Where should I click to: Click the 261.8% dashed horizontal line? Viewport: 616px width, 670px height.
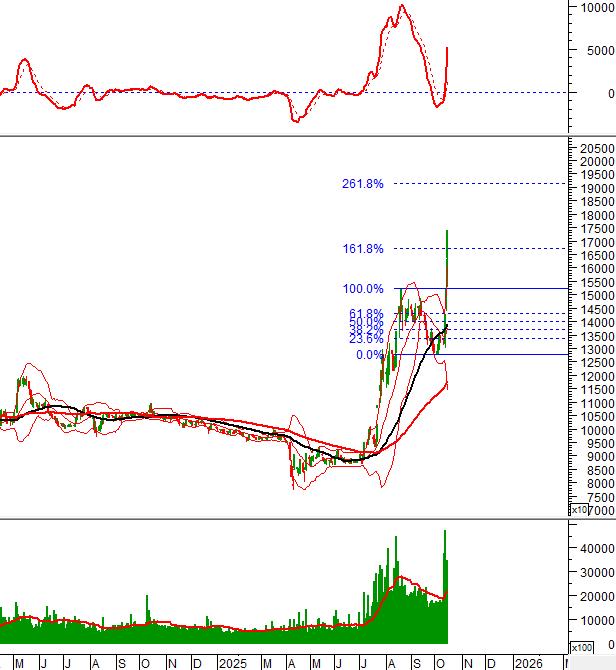[480, 183]
